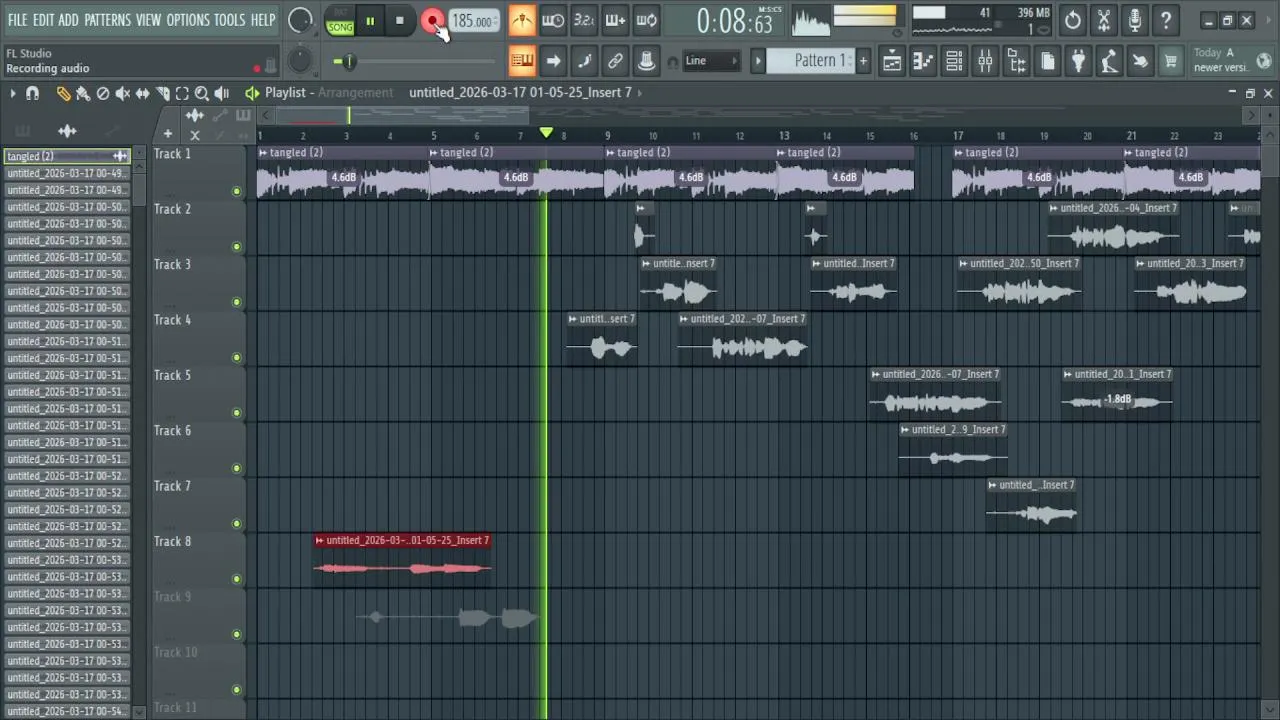Add new pattern with plus button
This screenshot has height=720, width=1280.
[863, 61]
